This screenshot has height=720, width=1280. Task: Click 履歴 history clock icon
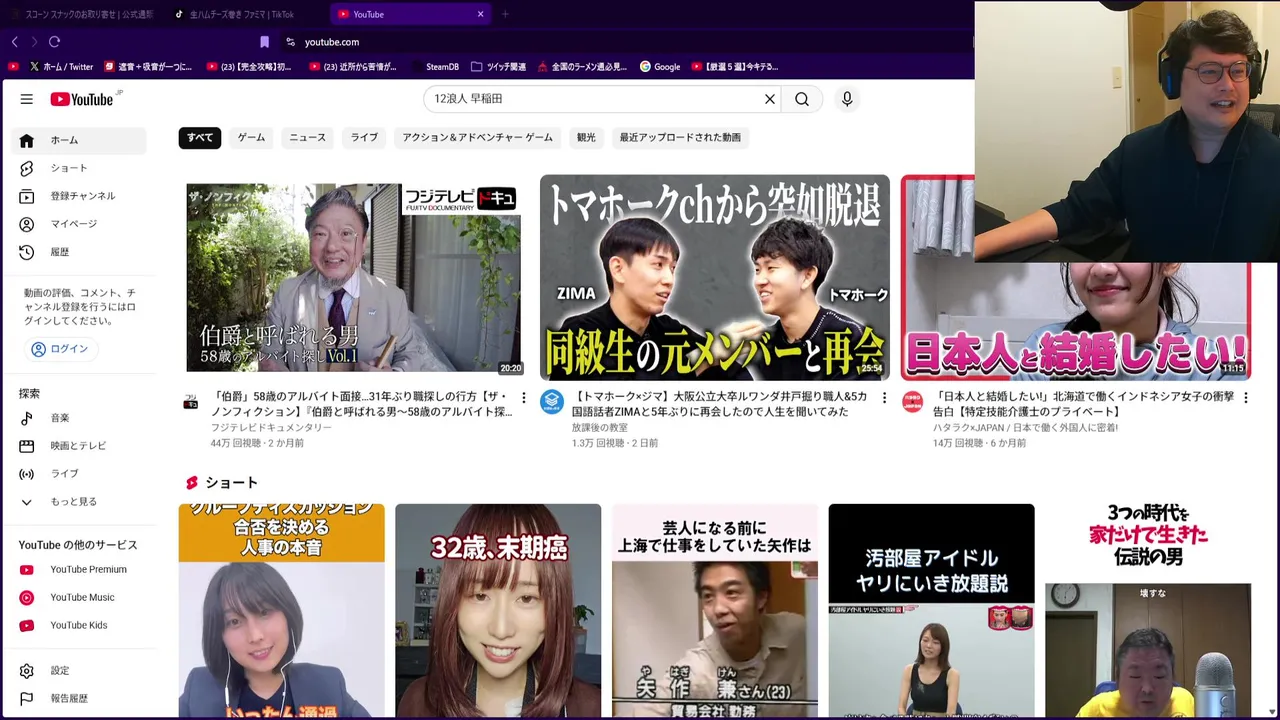pyautogui.click(x=27, y=252)
